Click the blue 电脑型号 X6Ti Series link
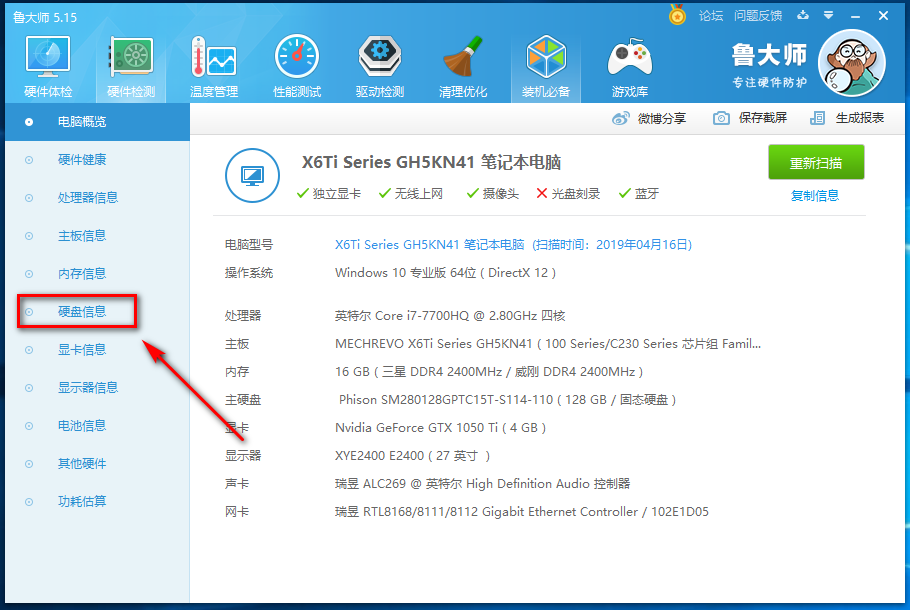The width and height of the screenshot is (910, 610). click(513, 244)
